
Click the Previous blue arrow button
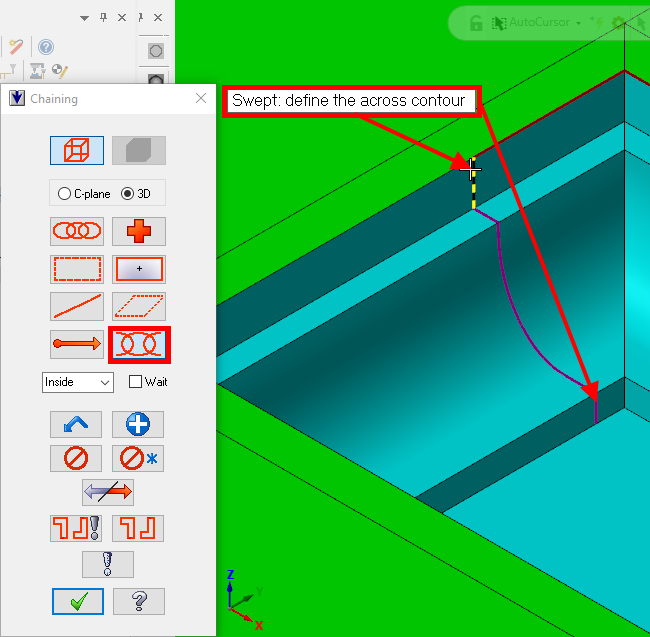76,424
